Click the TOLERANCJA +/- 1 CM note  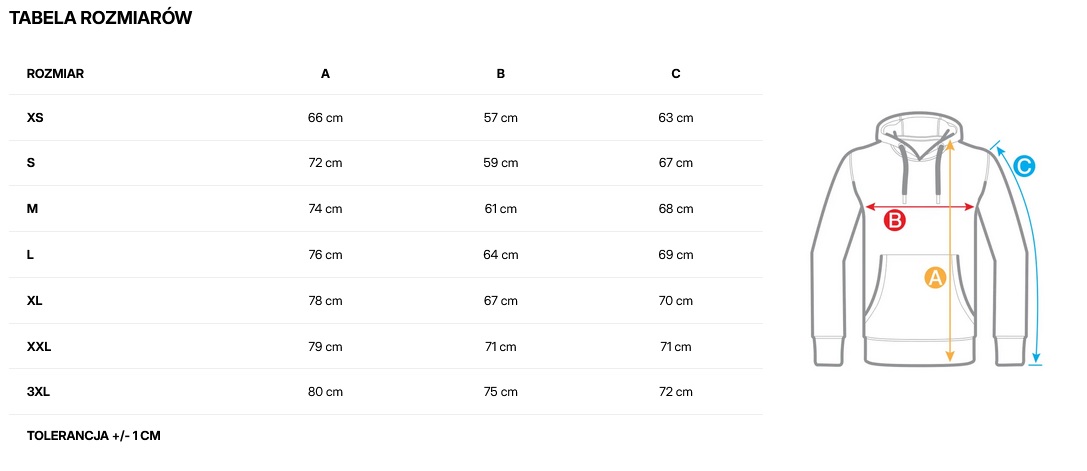[93, 436]
